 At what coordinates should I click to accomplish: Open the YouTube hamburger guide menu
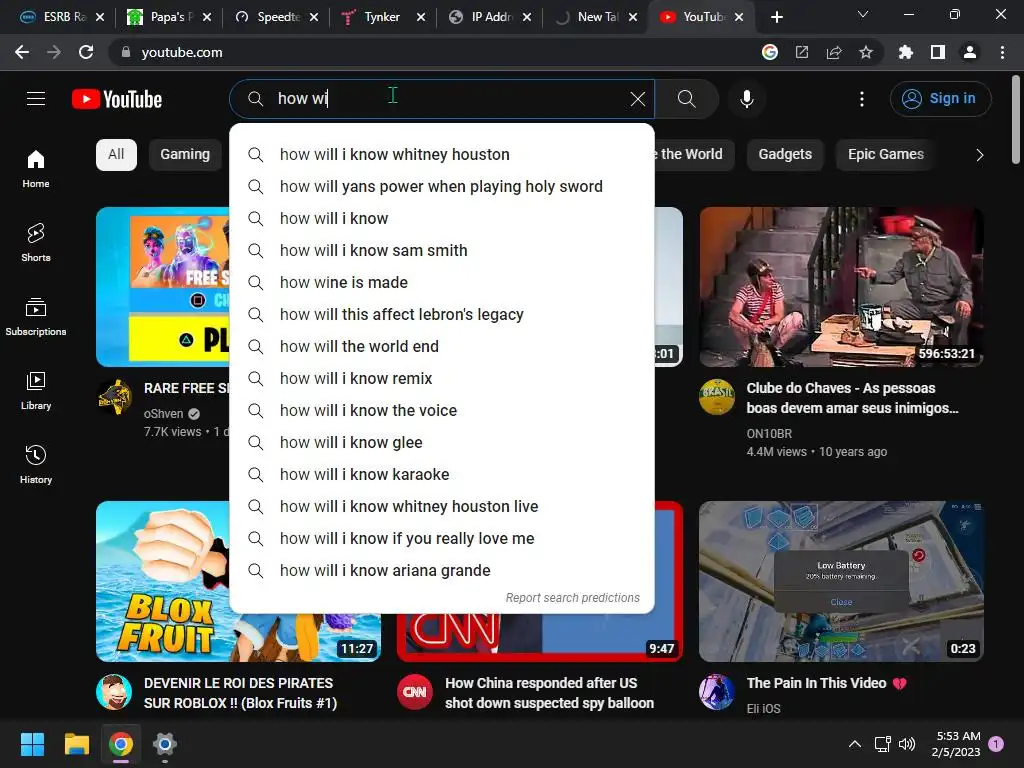tap(36, 99)
